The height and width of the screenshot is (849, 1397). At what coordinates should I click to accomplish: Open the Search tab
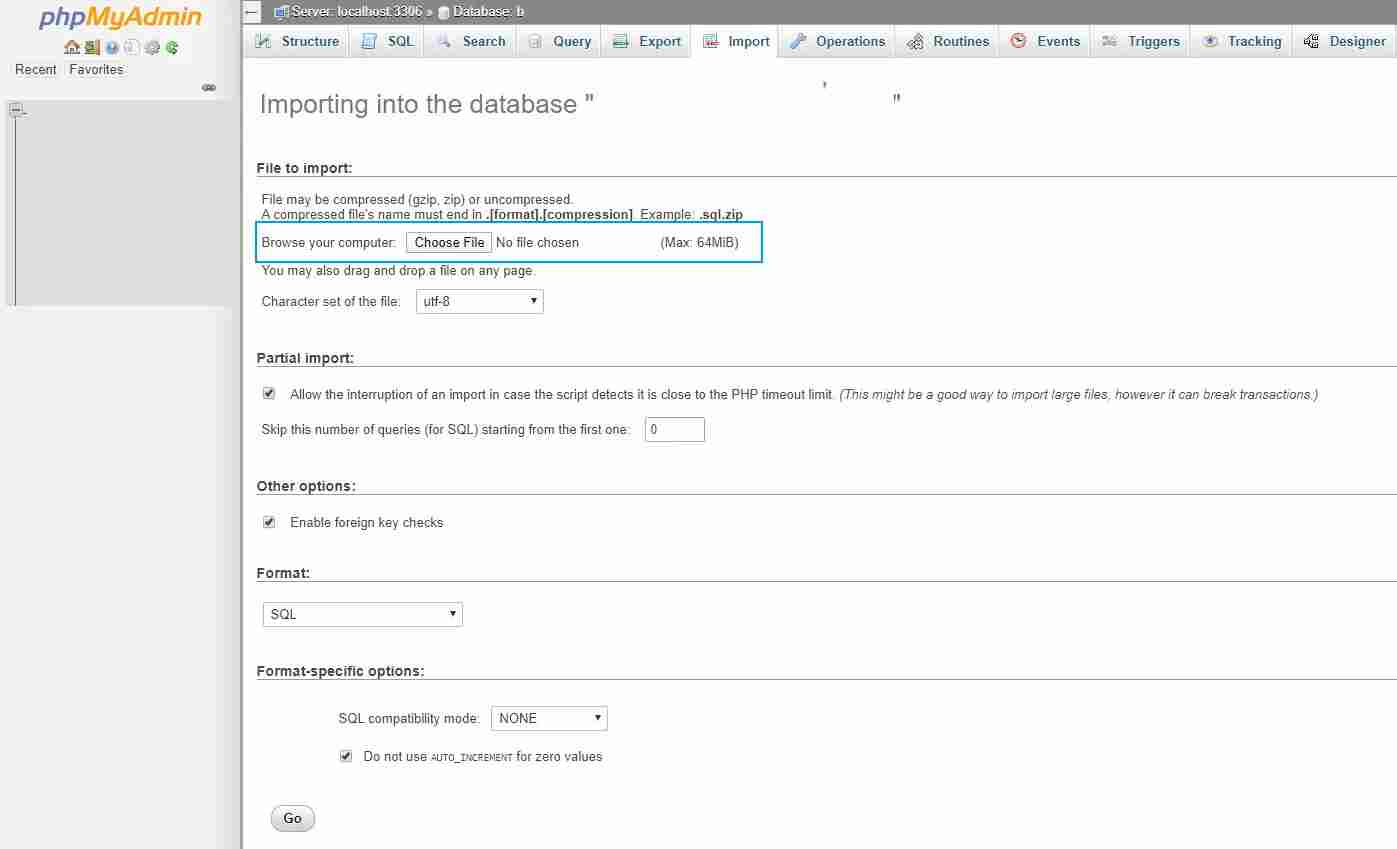(x=471, y=41)
